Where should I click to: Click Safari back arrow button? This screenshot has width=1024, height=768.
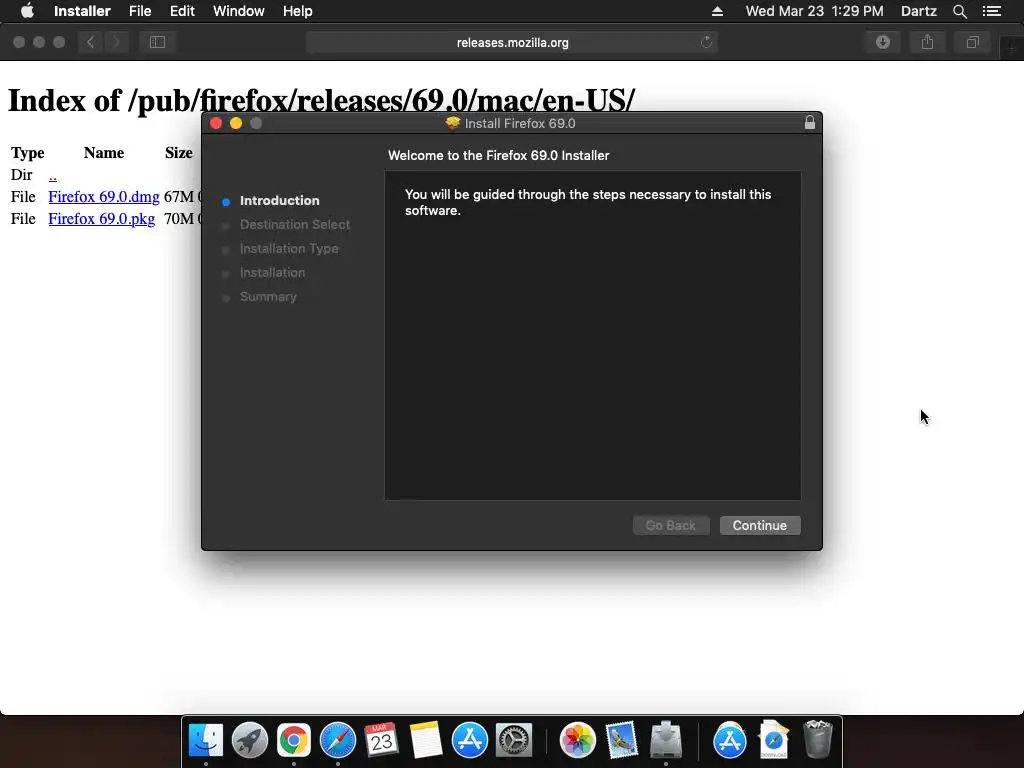click(x=91, y=42)
